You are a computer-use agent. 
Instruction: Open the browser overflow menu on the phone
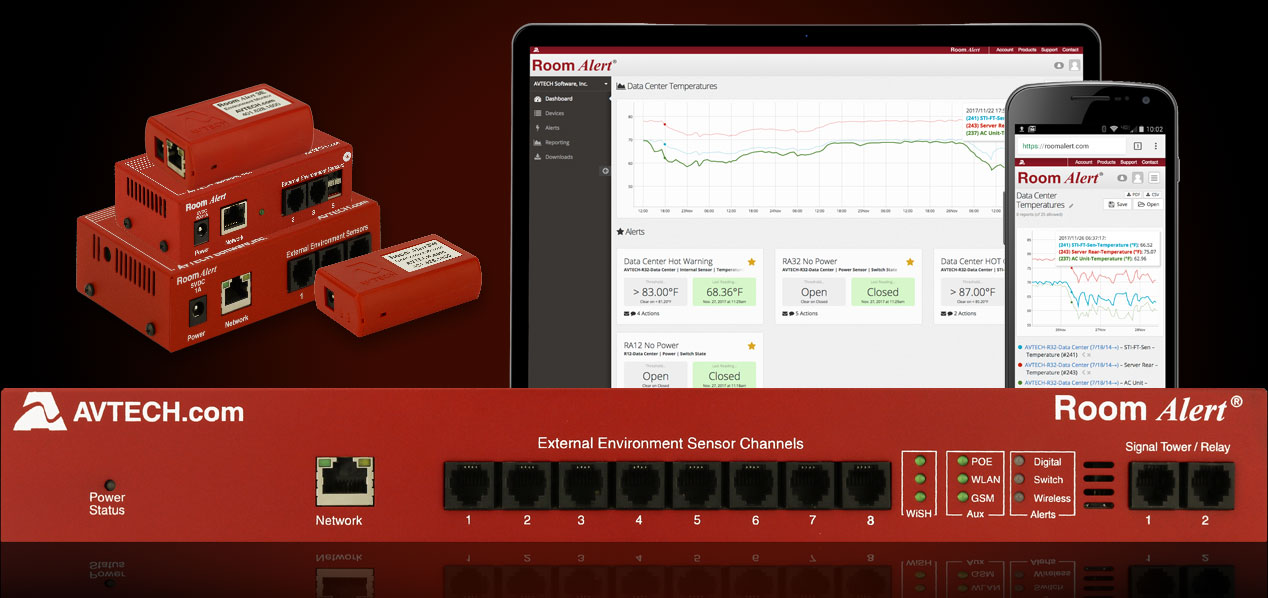pos(1155,146)
